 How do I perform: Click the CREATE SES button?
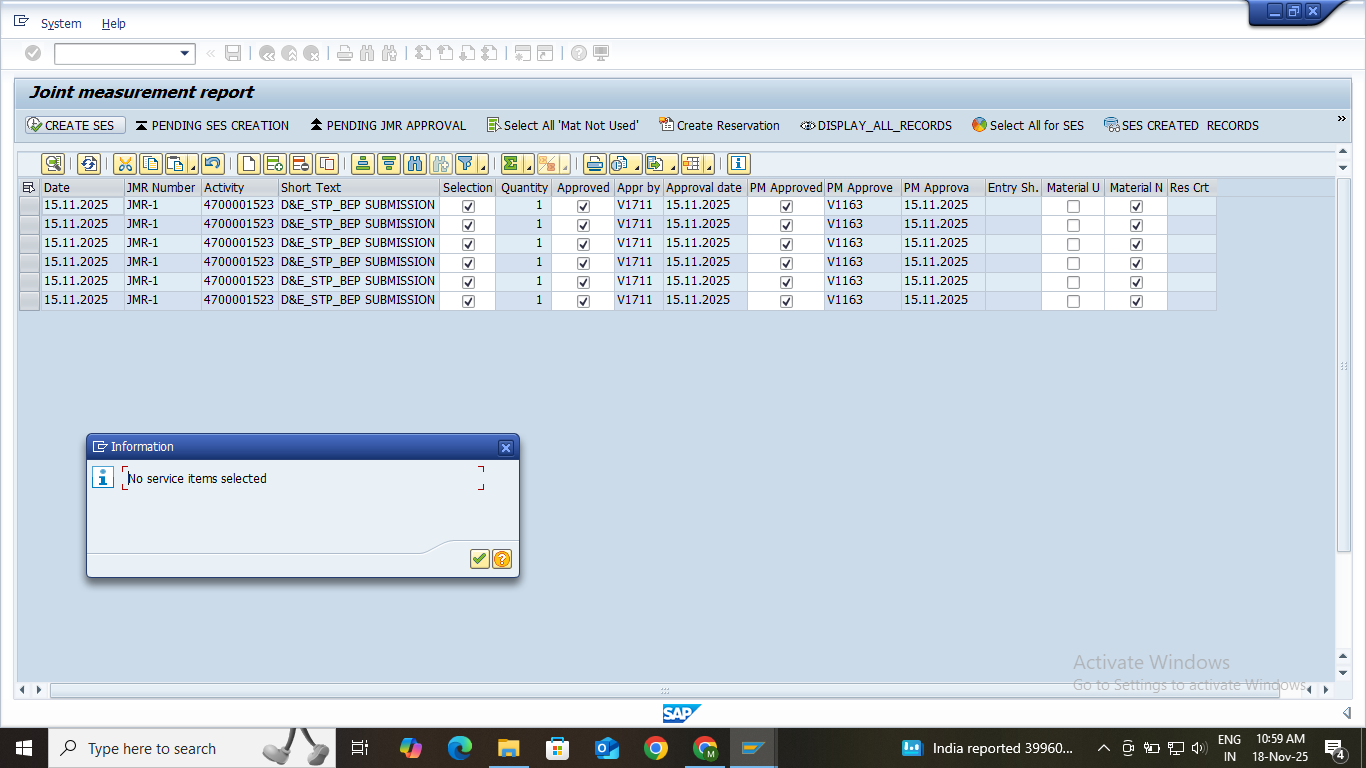(x=76, y=126)
